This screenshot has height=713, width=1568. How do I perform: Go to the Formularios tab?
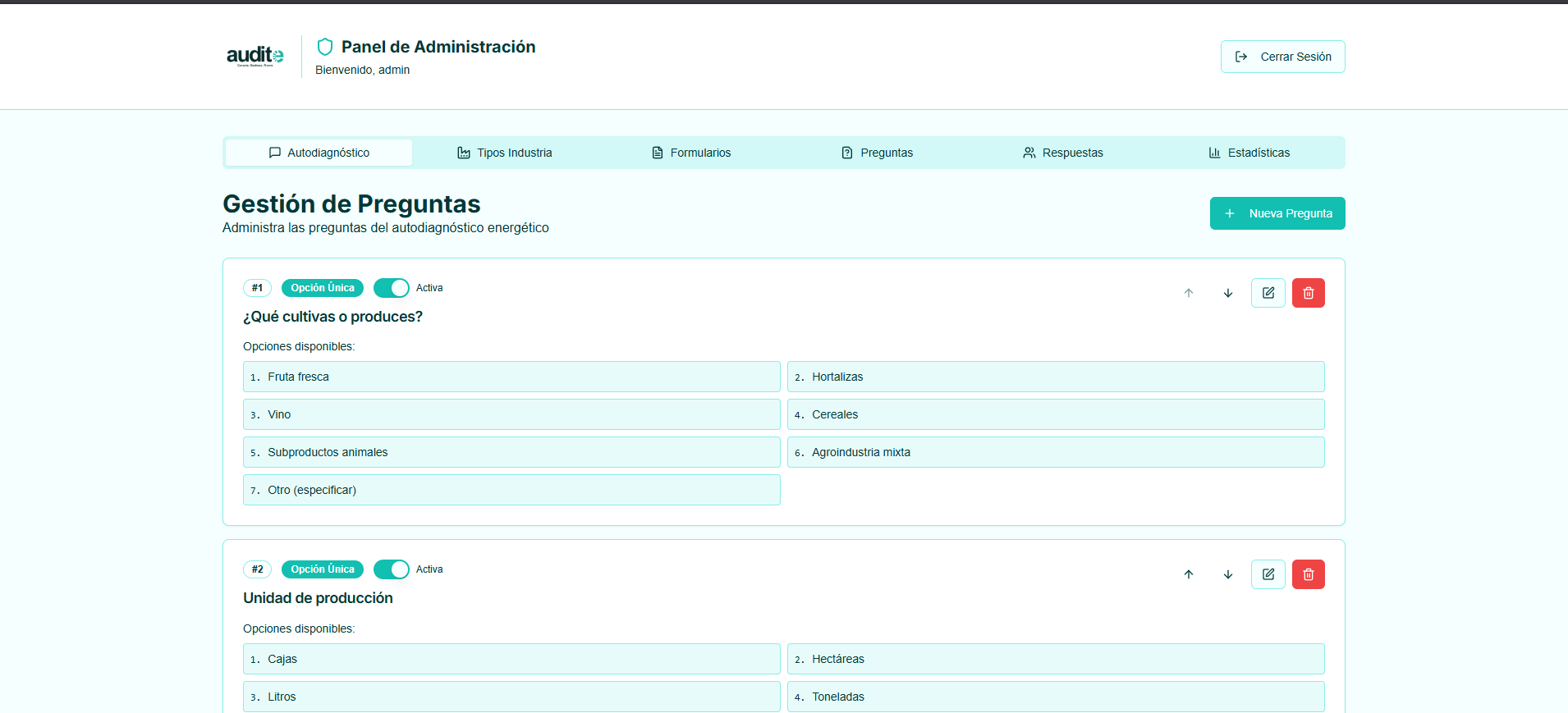click(691, 153)
